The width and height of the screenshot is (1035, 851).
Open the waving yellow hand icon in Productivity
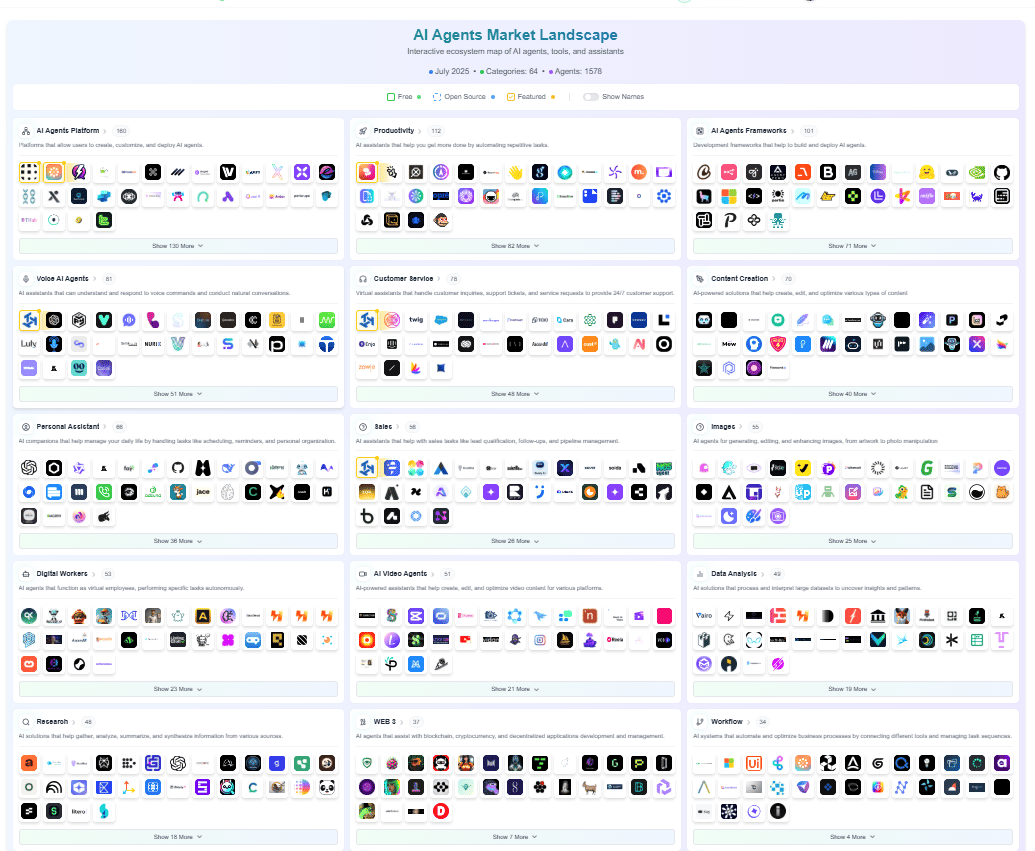(515, 172)
